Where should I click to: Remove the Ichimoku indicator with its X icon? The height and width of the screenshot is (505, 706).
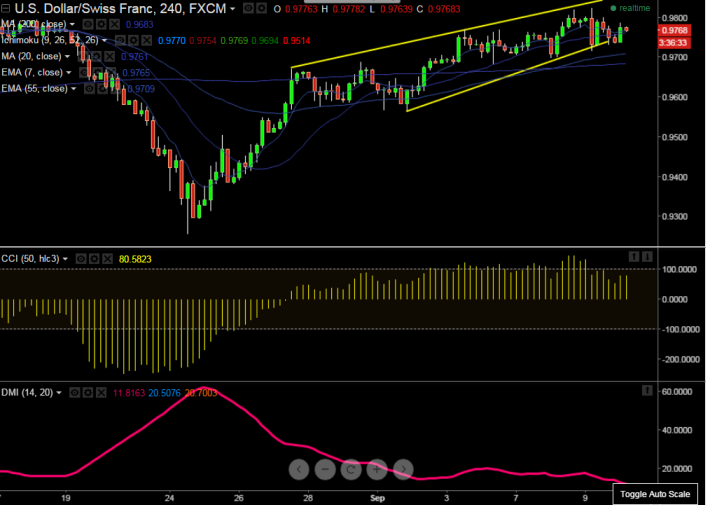147,41
